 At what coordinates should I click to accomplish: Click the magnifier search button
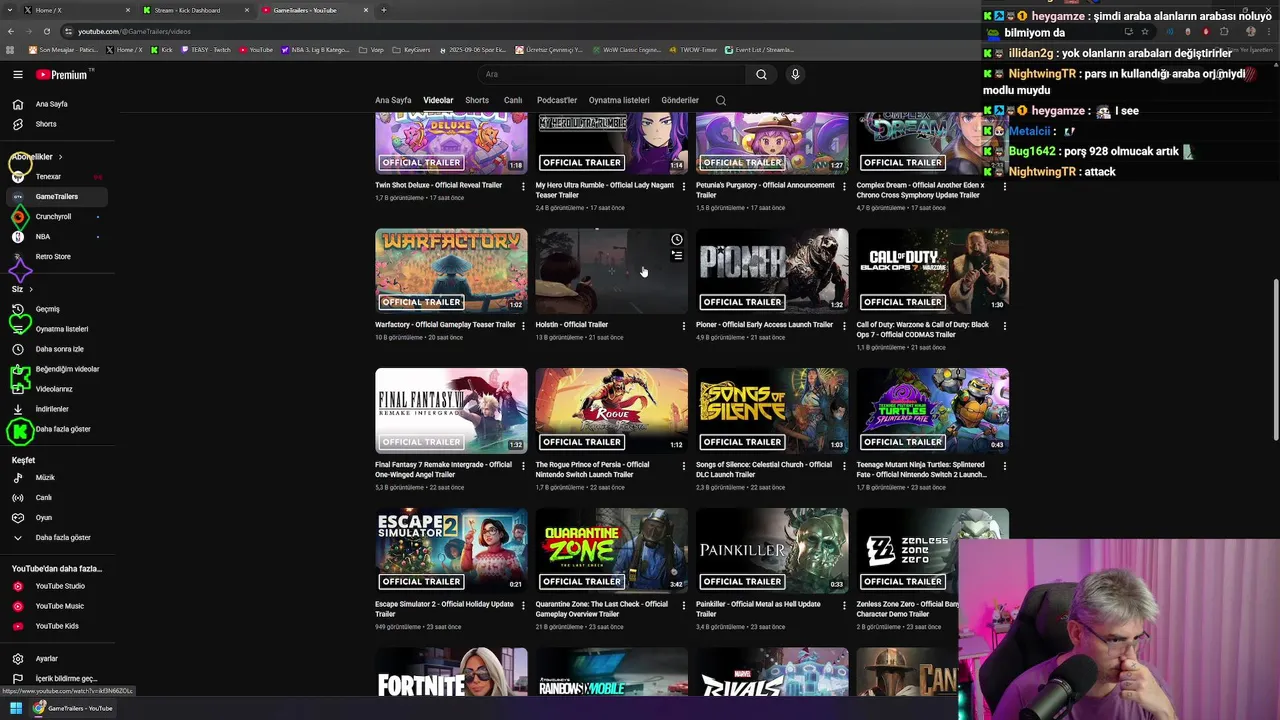761,74
